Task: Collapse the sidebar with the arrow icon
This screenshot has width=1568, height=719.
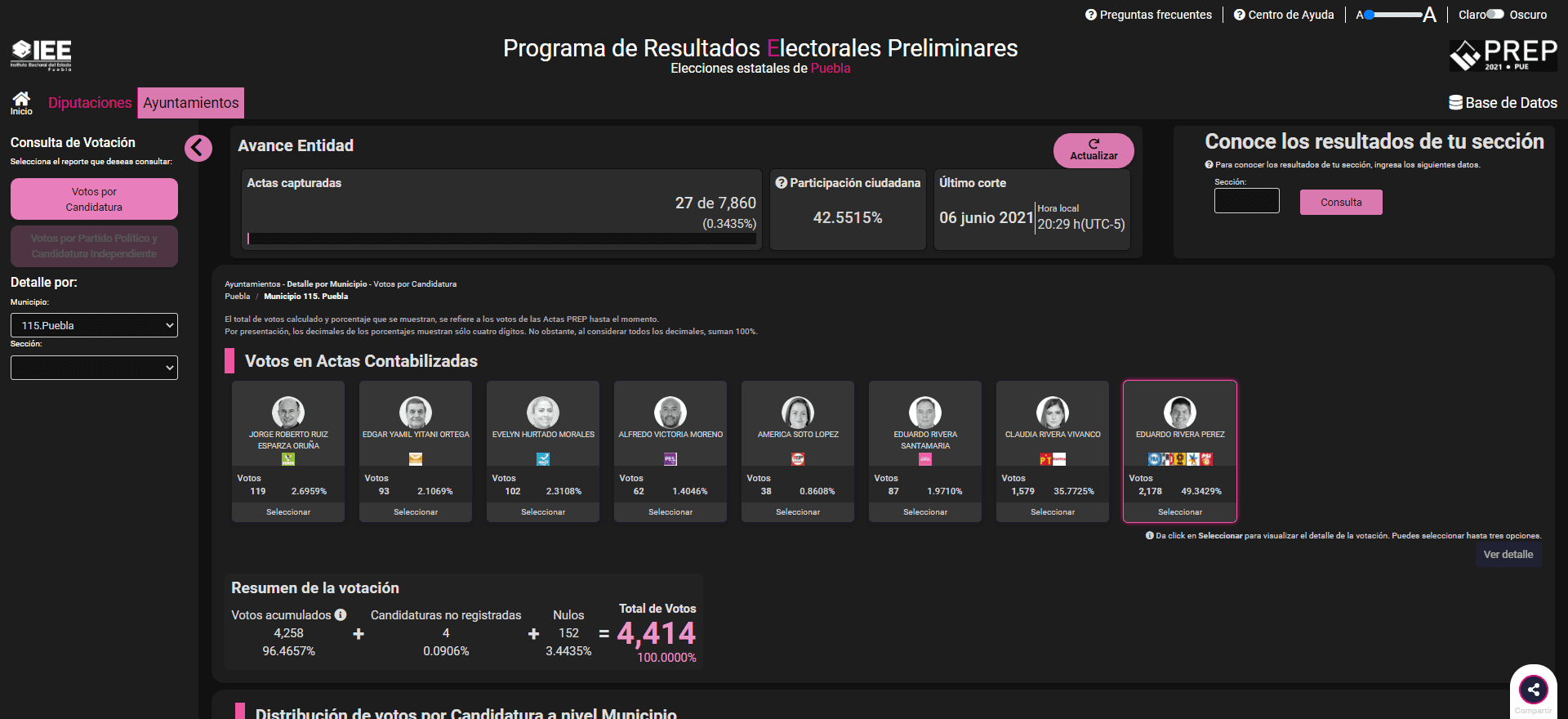Action: pos(198,148)
